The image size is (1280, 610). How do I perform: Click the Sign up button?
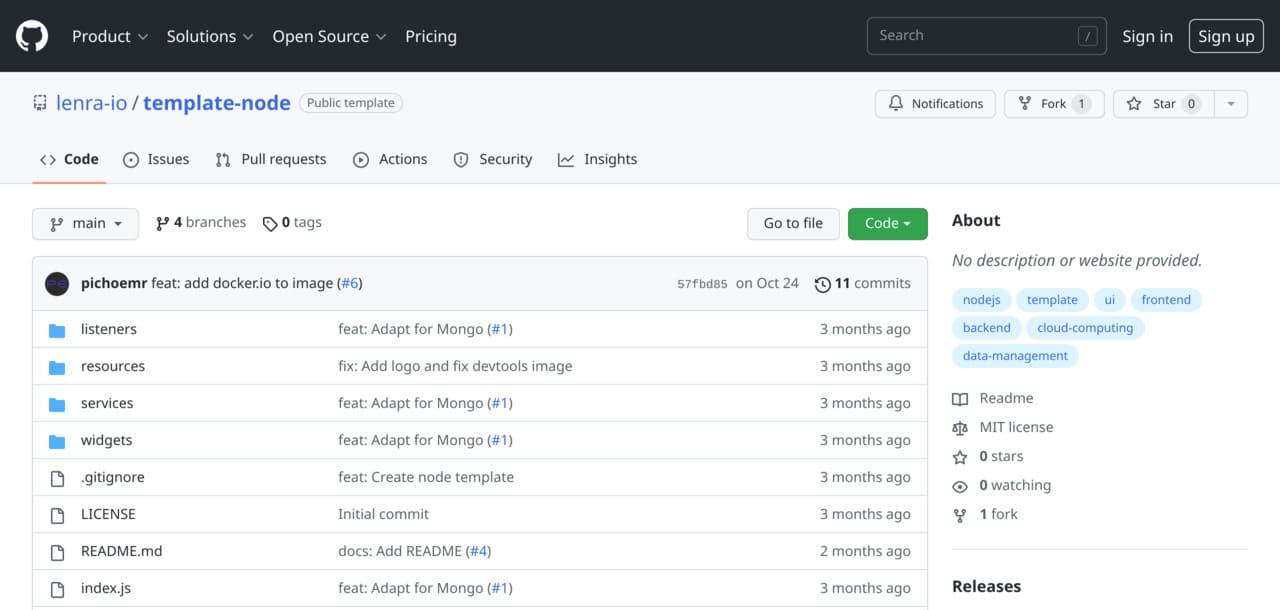pyautogui.click(x=1226, y=36)
